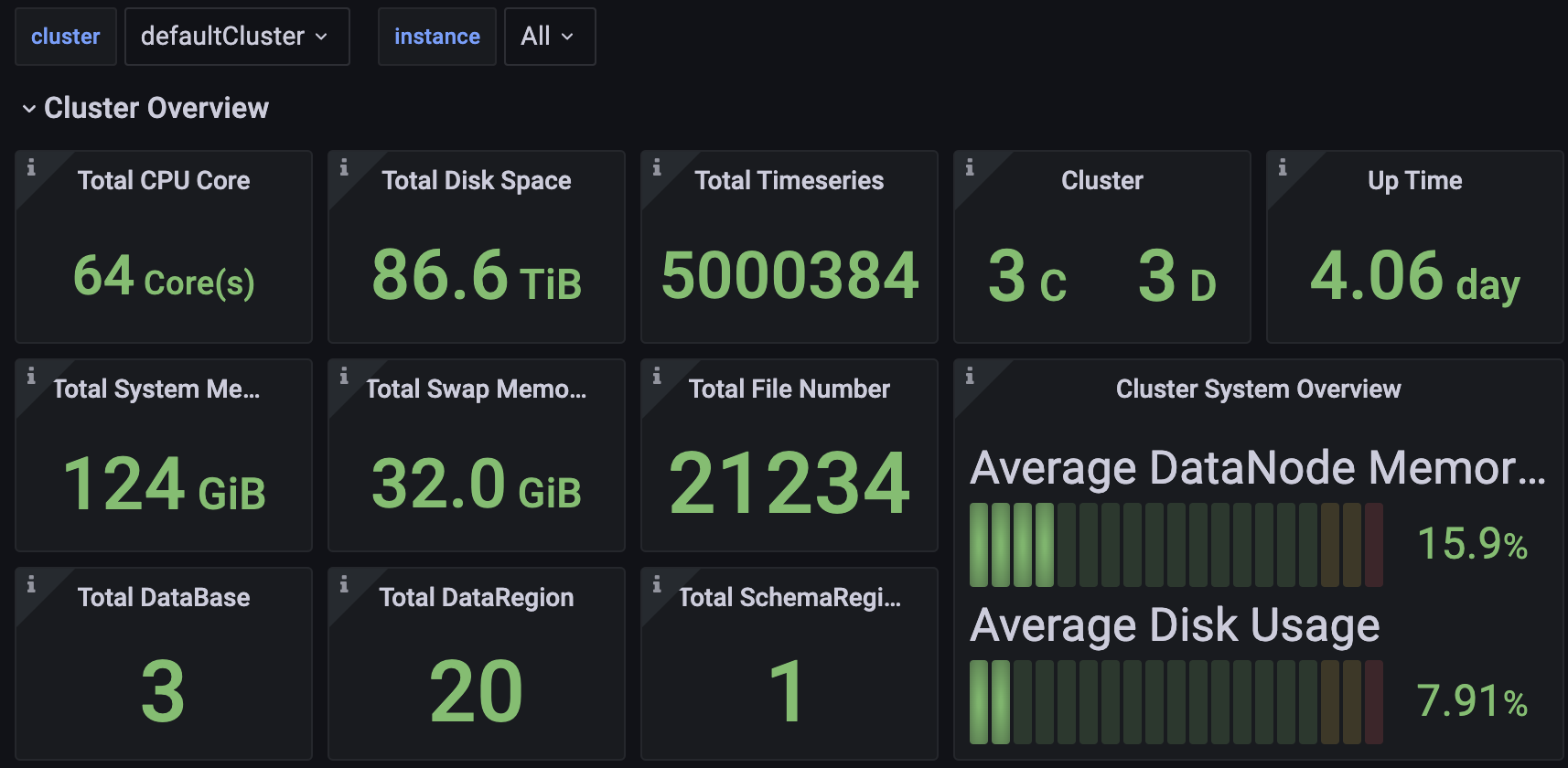Click info icon on Total Timeseries panel
Screen dimensions: 1568x768
pyautogui.click(x=657, y=167)
